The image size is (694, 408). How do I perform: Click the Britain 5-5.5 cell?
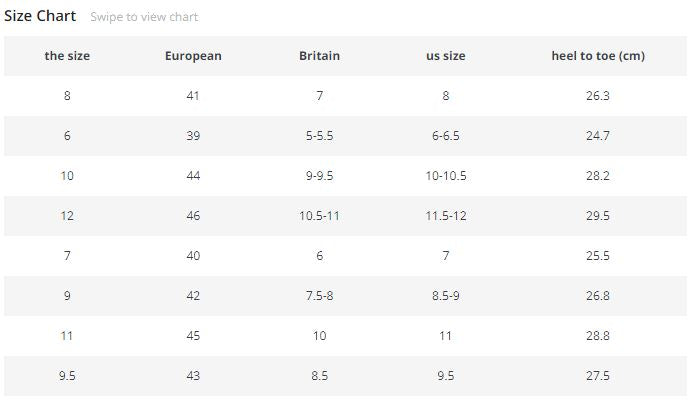[319, 136]
